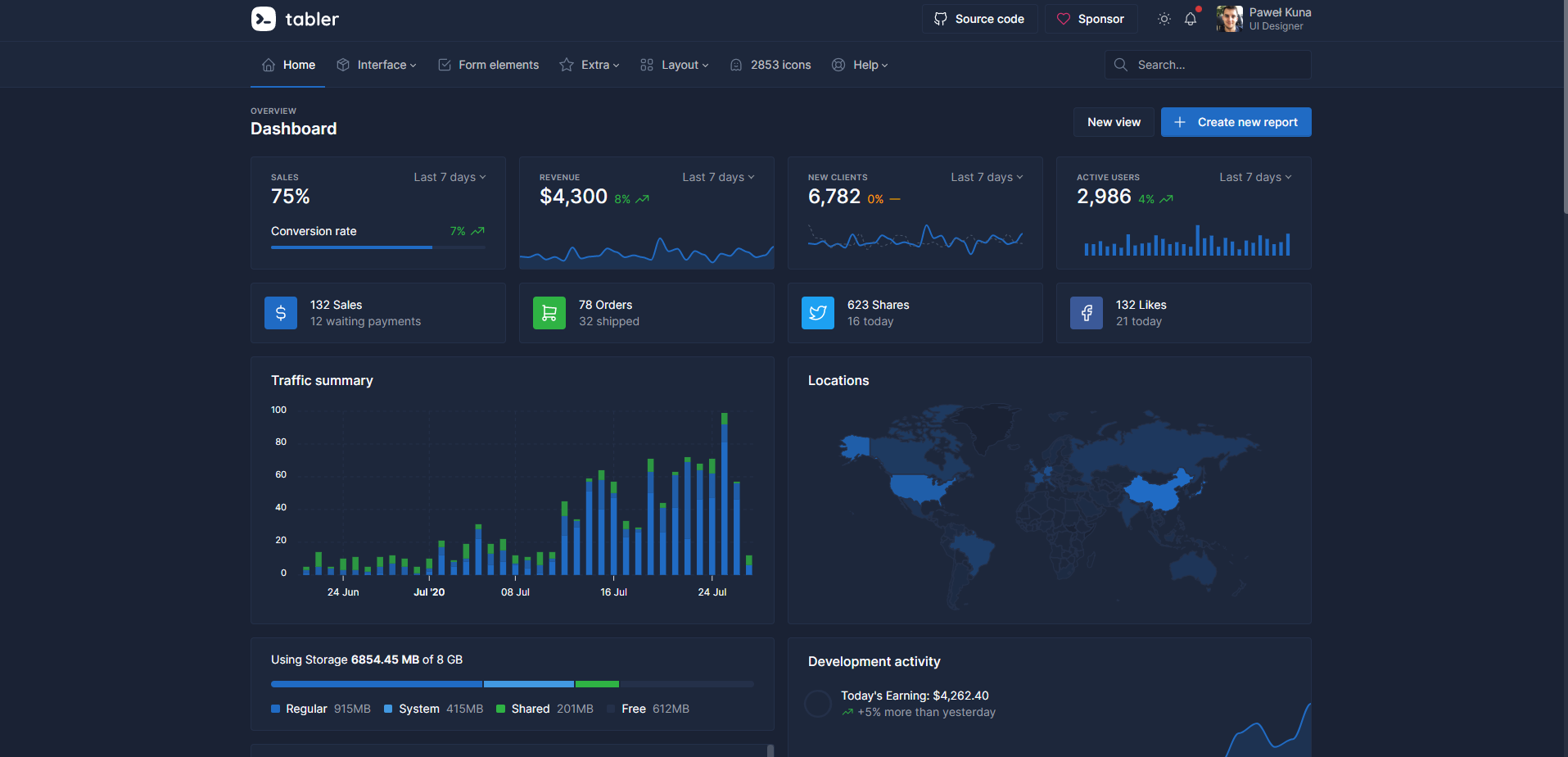This screenshot has width=1568, height=757.
Task: Click the Layout grid icon
Action: (647, 65)
